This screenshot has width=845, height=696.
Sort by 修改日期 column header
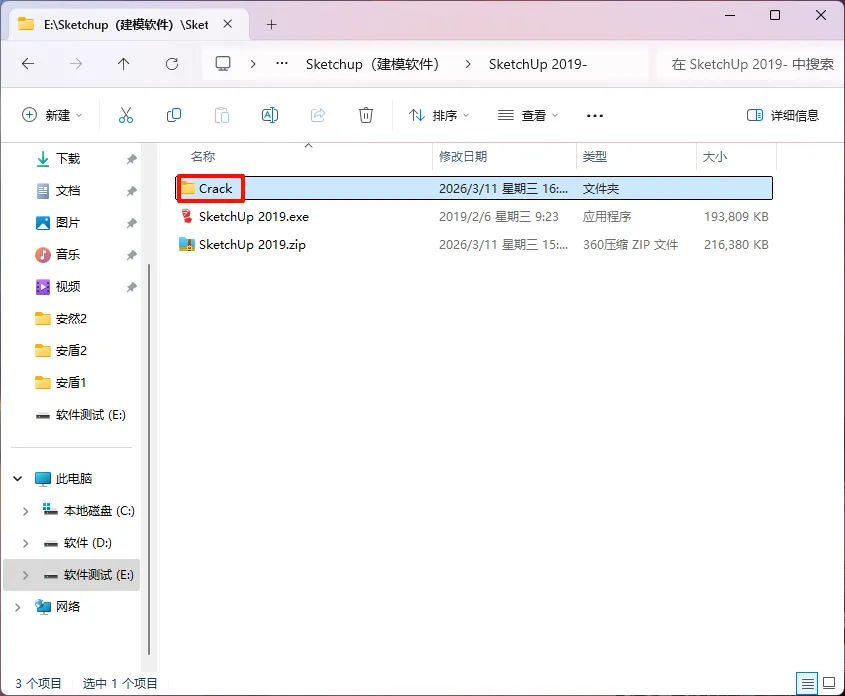463,157
